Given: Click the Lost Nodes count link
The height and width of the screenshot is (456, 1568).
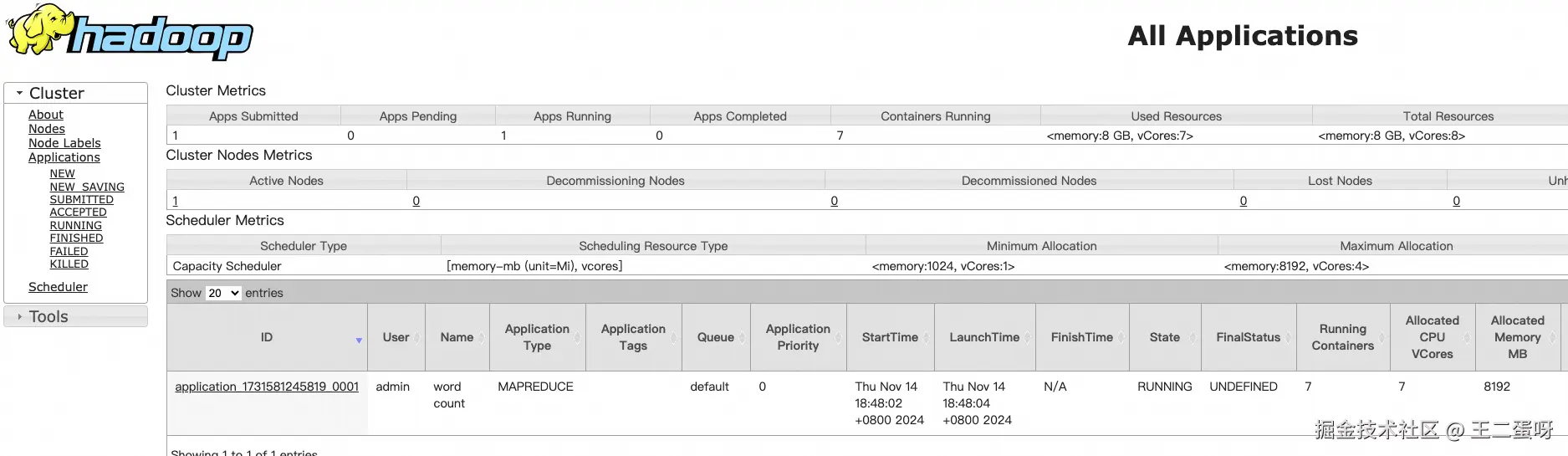Looking at the screenshot, I should [x=1244, y=201].
